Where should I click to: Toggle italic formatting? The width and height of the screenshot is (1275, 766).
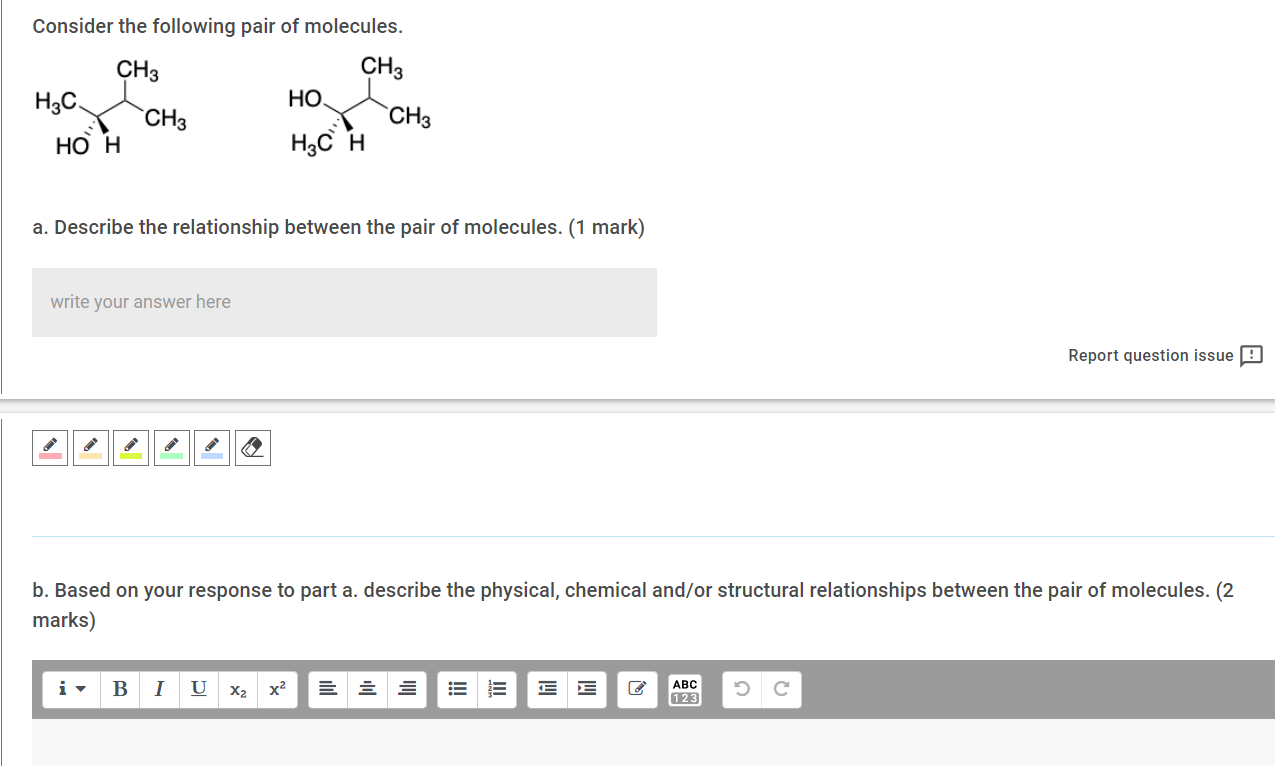click(159, 689)
